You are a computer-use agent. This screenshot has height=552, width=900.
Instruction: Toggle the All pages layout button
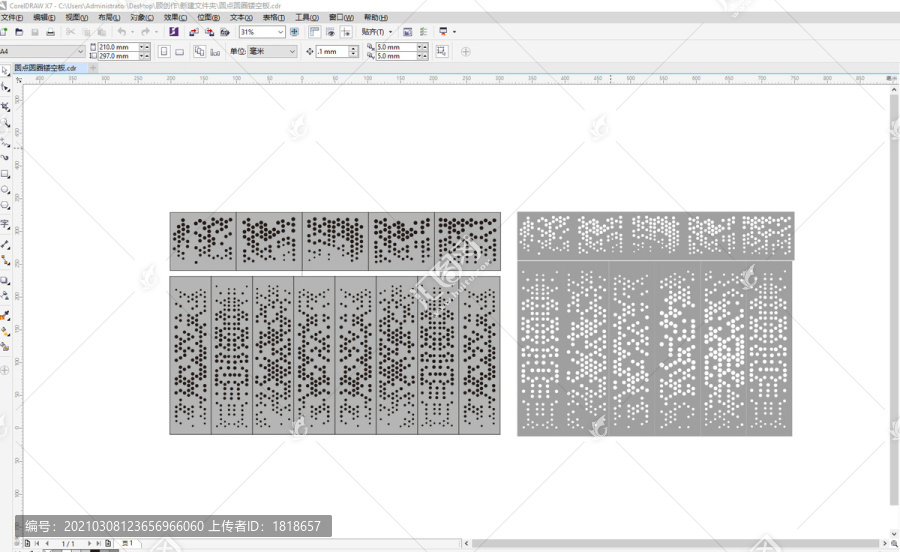(x=199, y=52)
